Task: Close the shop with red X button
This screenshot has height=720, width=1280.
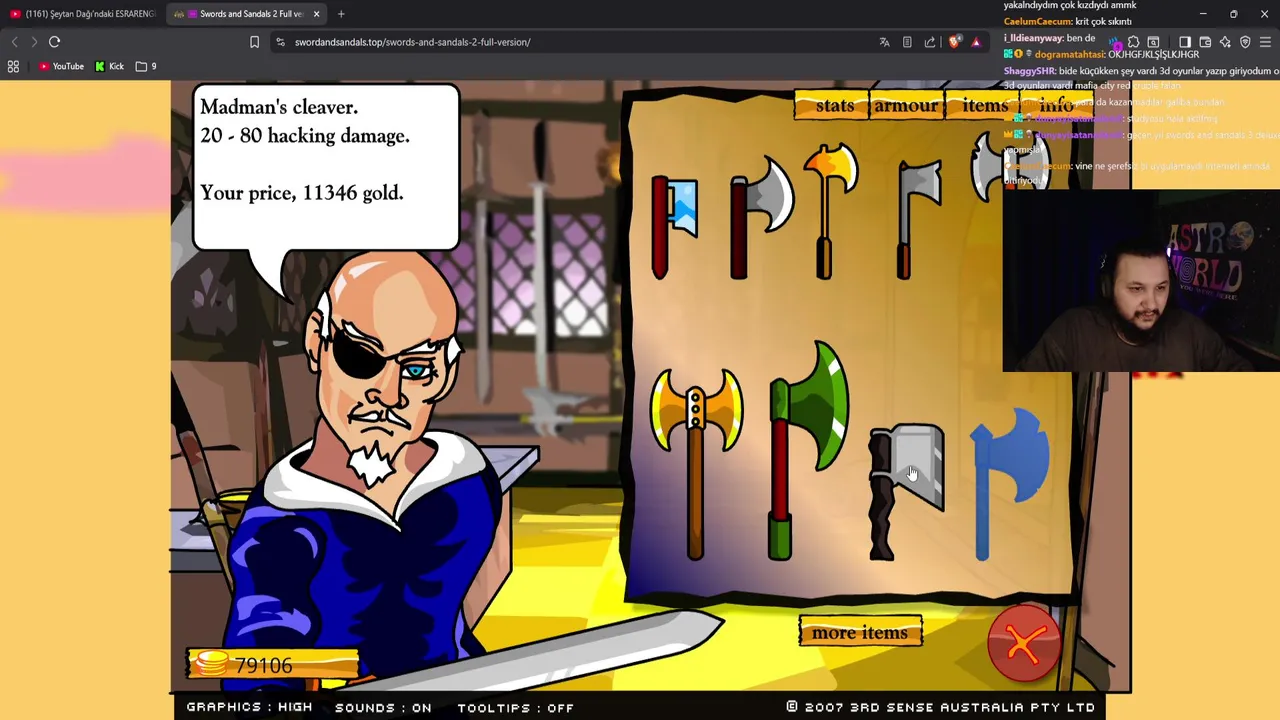Action: tap(1024, 645)
